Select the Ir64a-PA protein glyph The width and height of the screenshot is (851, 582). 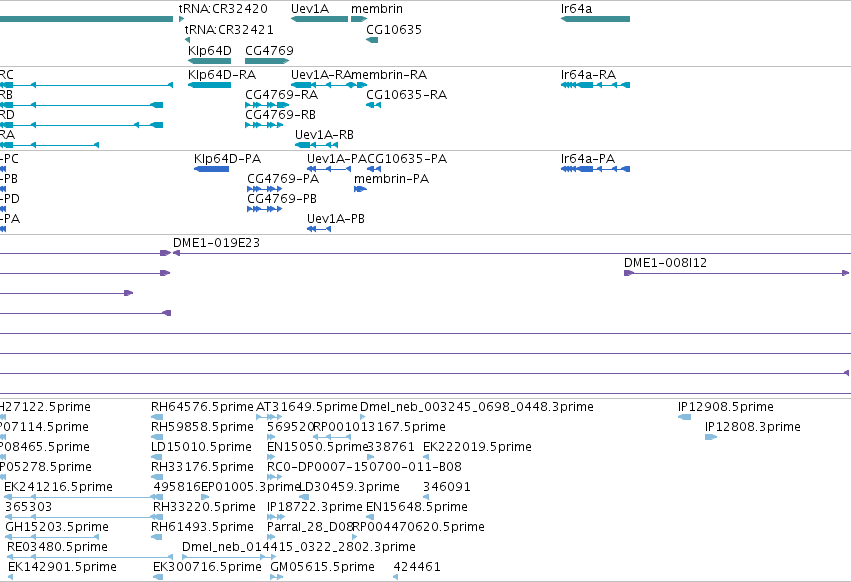[595, 169]
